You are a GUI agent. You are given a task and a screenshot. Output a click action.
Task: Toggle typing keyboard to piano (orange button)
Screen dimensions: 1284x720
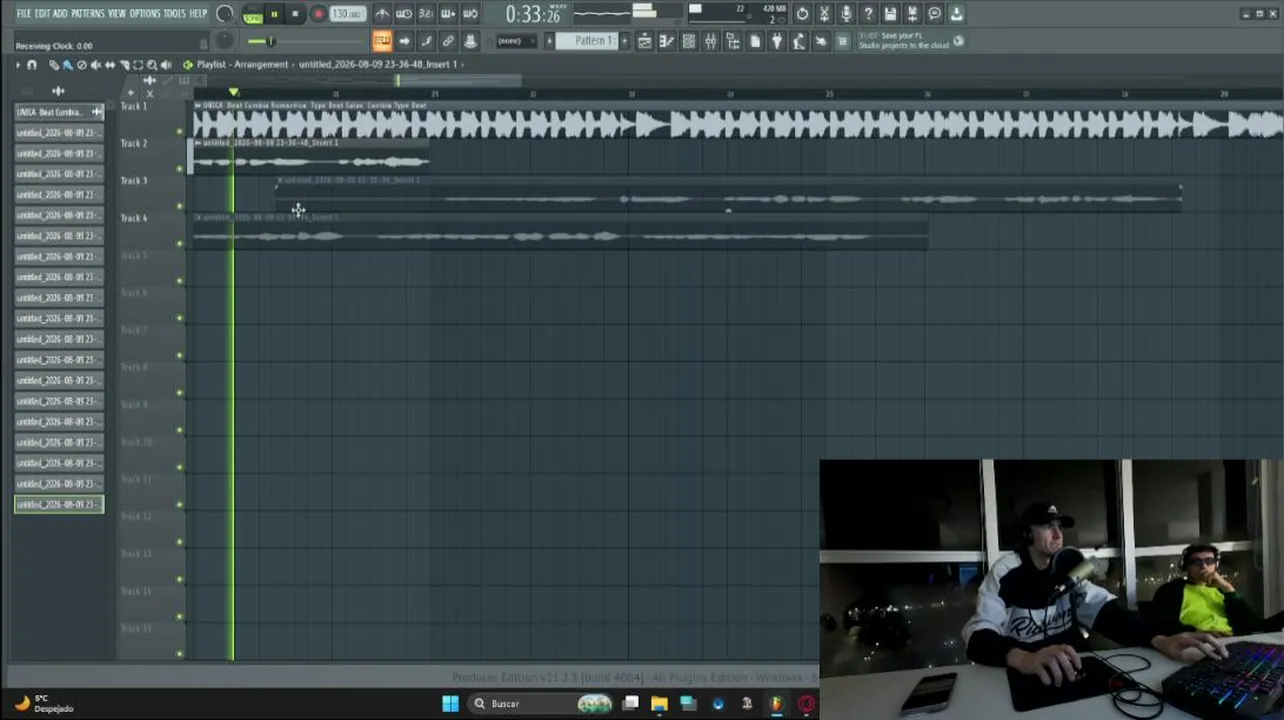click(382, 41)
